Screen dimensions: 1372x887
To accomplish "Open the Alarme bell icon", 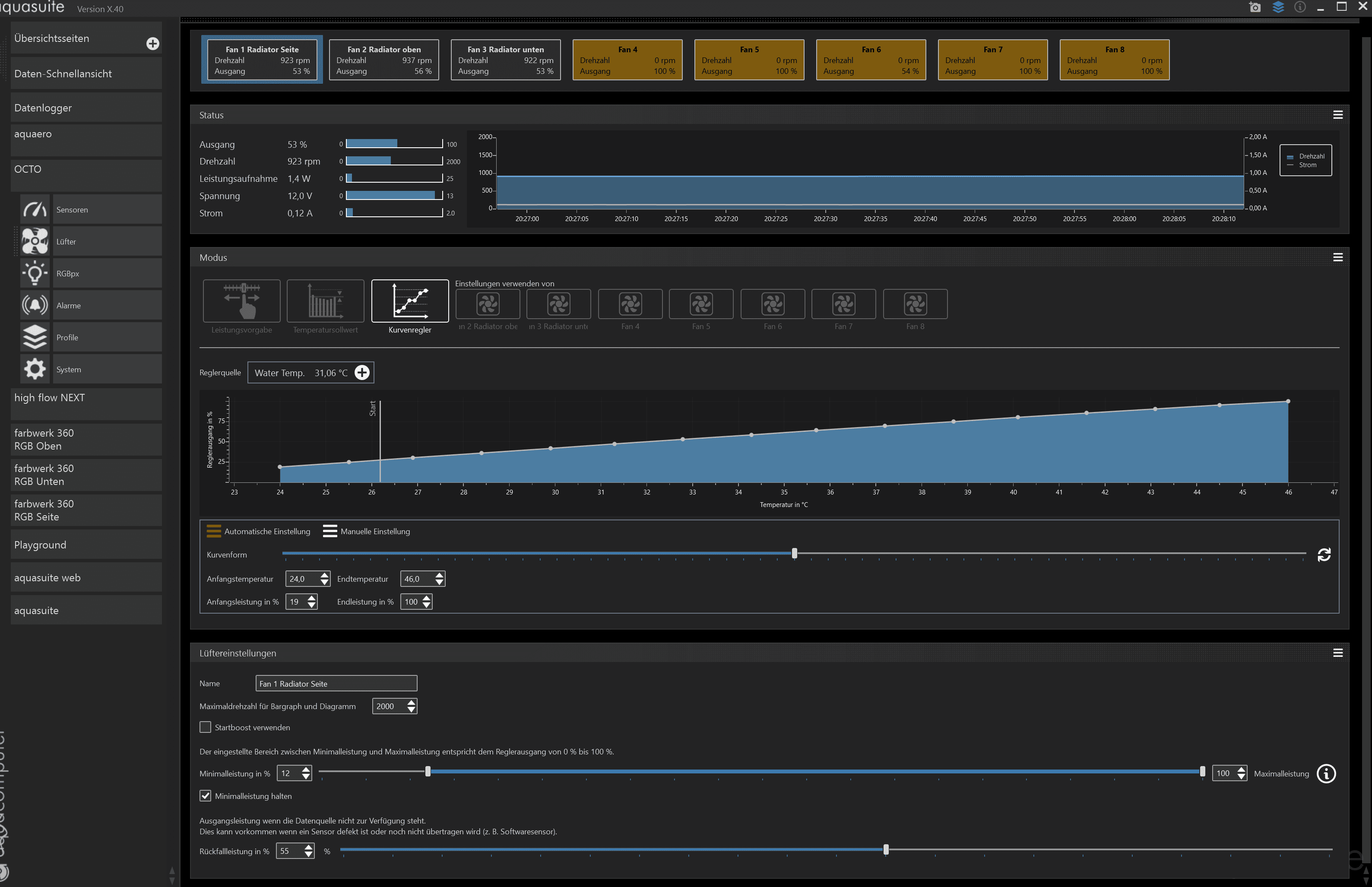I will coord(35,305).
